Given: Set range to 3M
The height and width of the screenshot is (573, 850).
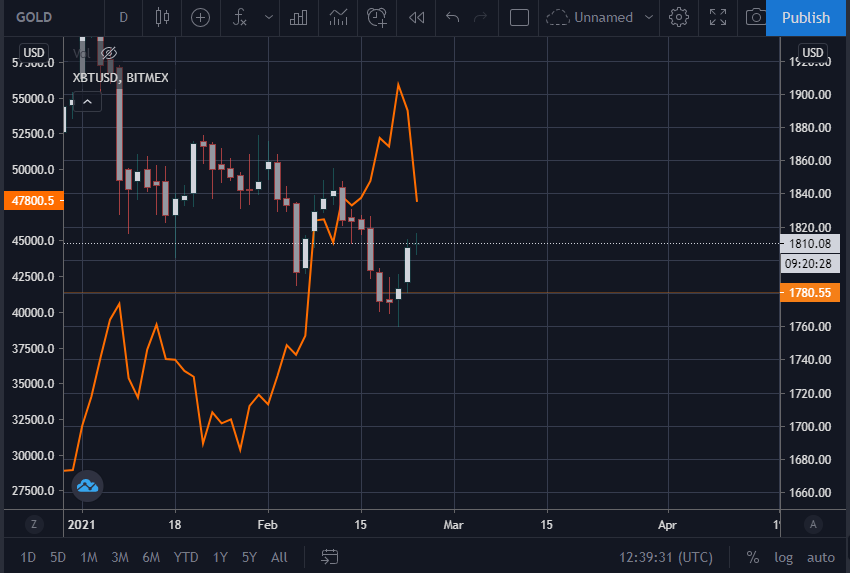Looking at the screenshot, I should tap(120, 557).
